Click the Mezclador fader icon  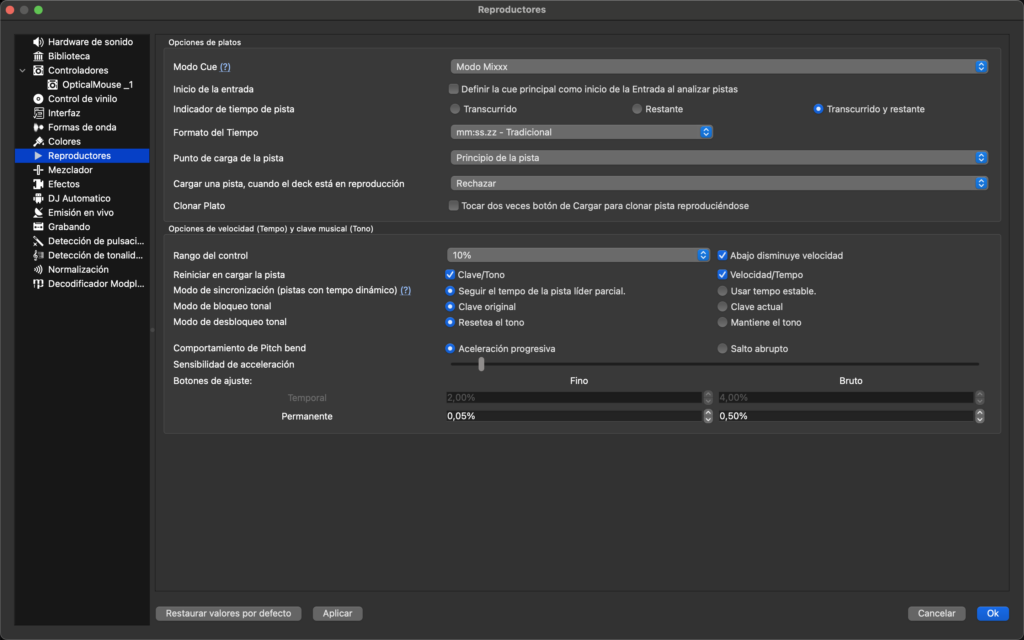39,170
